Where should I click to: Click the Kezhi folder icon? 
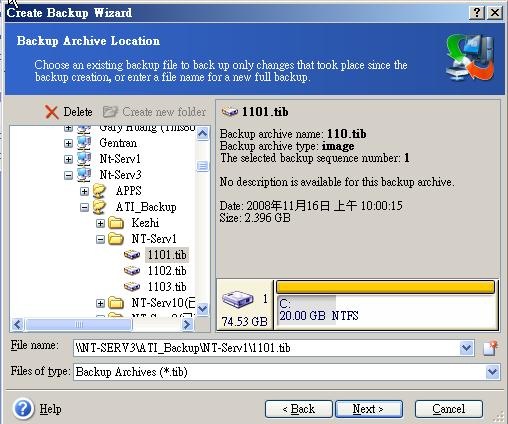point(116,223)
